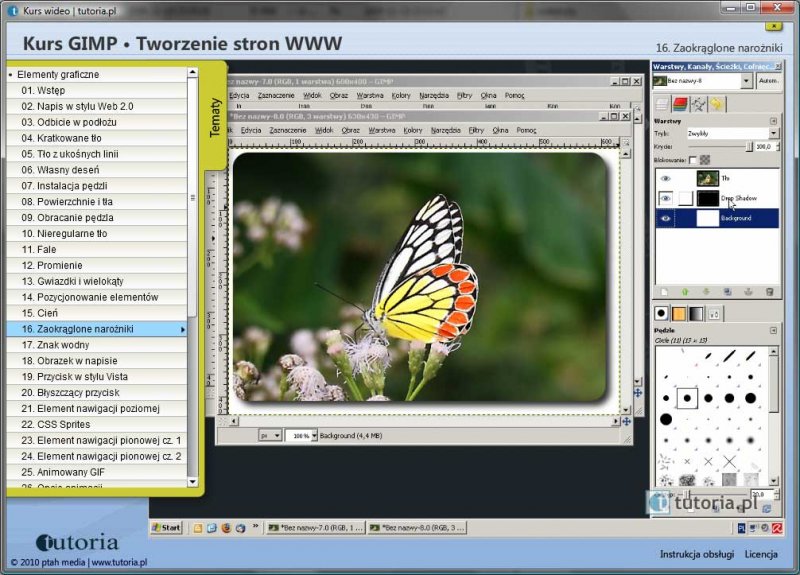The width and height of the screenshot is (800, 575).
Task: Select the Patterns tab with orange swatch
Action: pos(680,313)
